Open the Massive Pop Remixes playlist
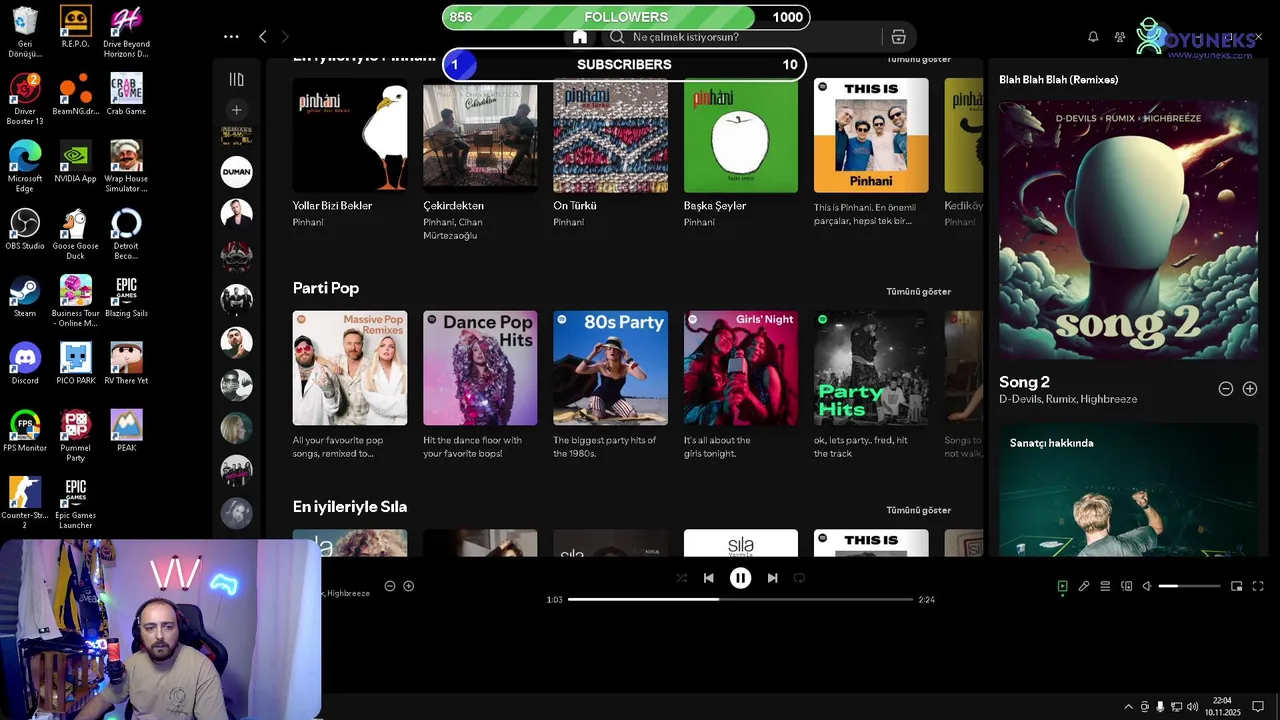The height and width of the screenshot is (720, 1280). pyautogui.click(x=349, y=385)
